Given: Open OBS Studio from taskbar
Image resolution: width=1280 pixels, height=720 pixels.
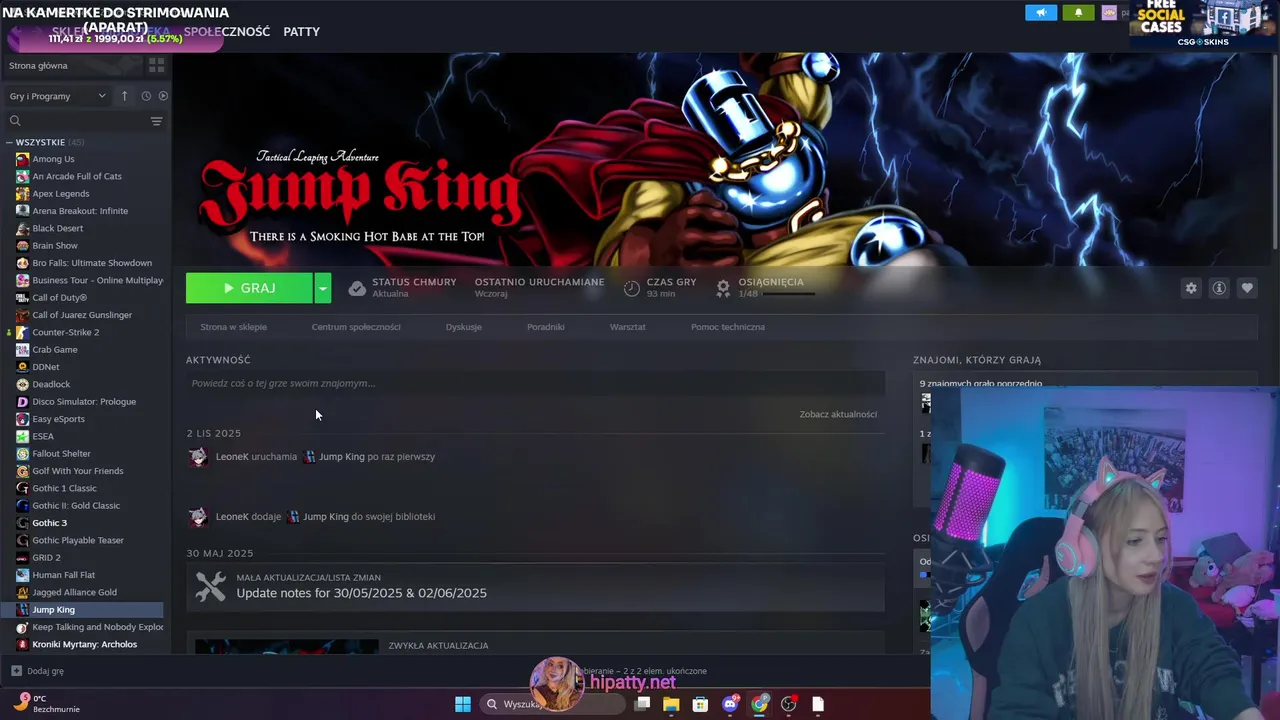Looking at the screenshot, I should [789, 704].
